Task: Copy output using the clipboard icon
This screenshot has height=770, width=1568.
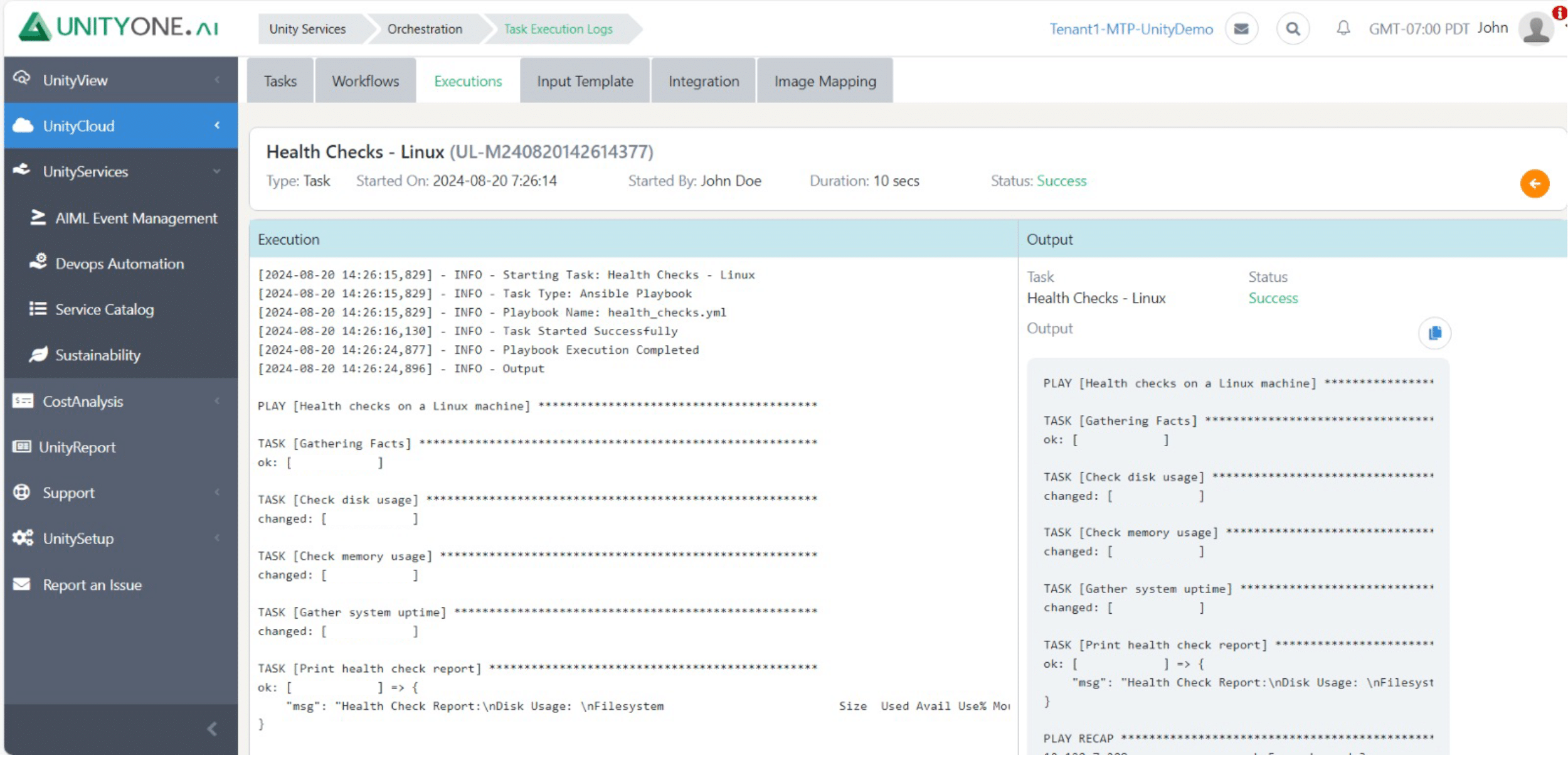Action: click(x=1434, y=333)
